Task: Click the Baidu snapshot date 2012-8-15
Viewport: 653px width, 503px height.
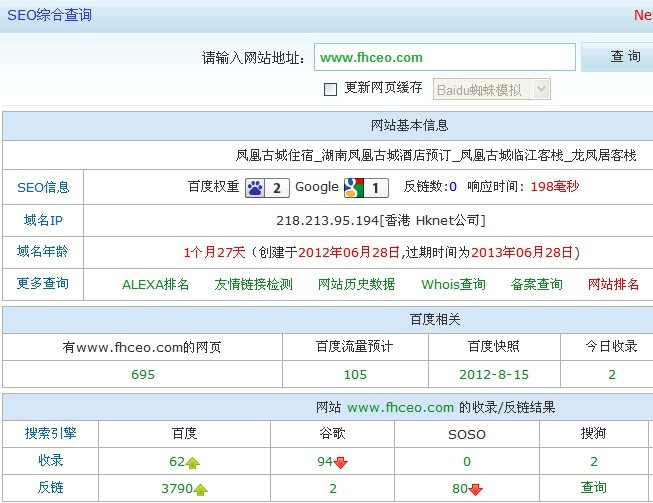Action: pyautogui.click(x=493, y=374)
